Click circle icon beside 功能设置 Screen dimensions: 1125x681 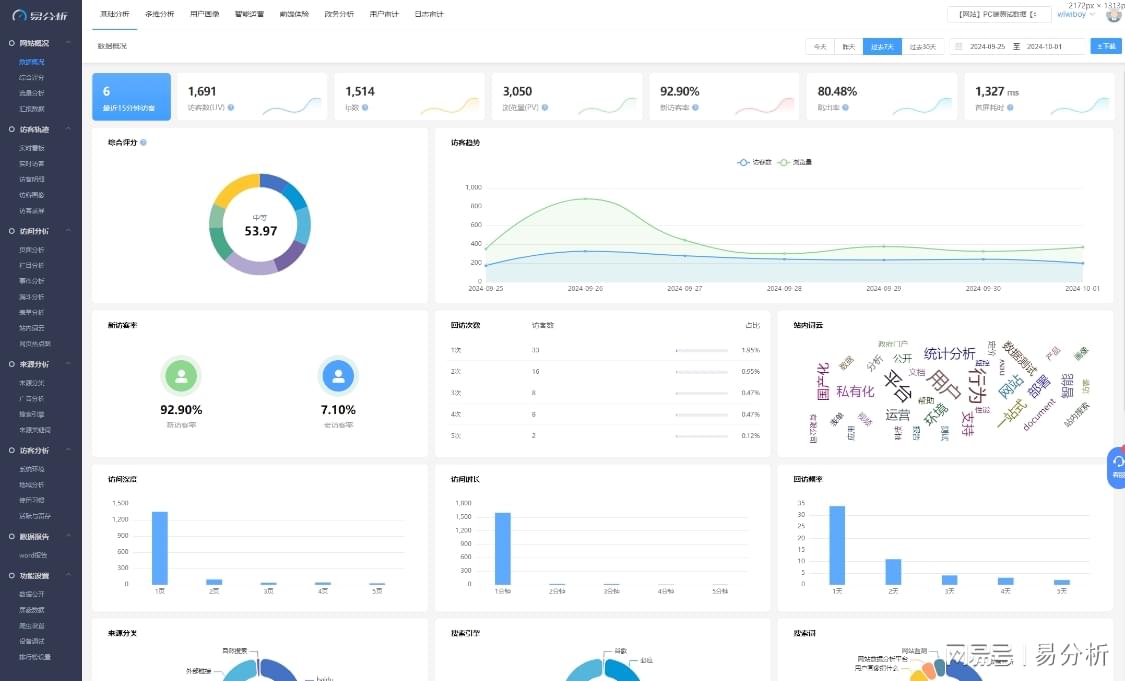tap(11, 576)
